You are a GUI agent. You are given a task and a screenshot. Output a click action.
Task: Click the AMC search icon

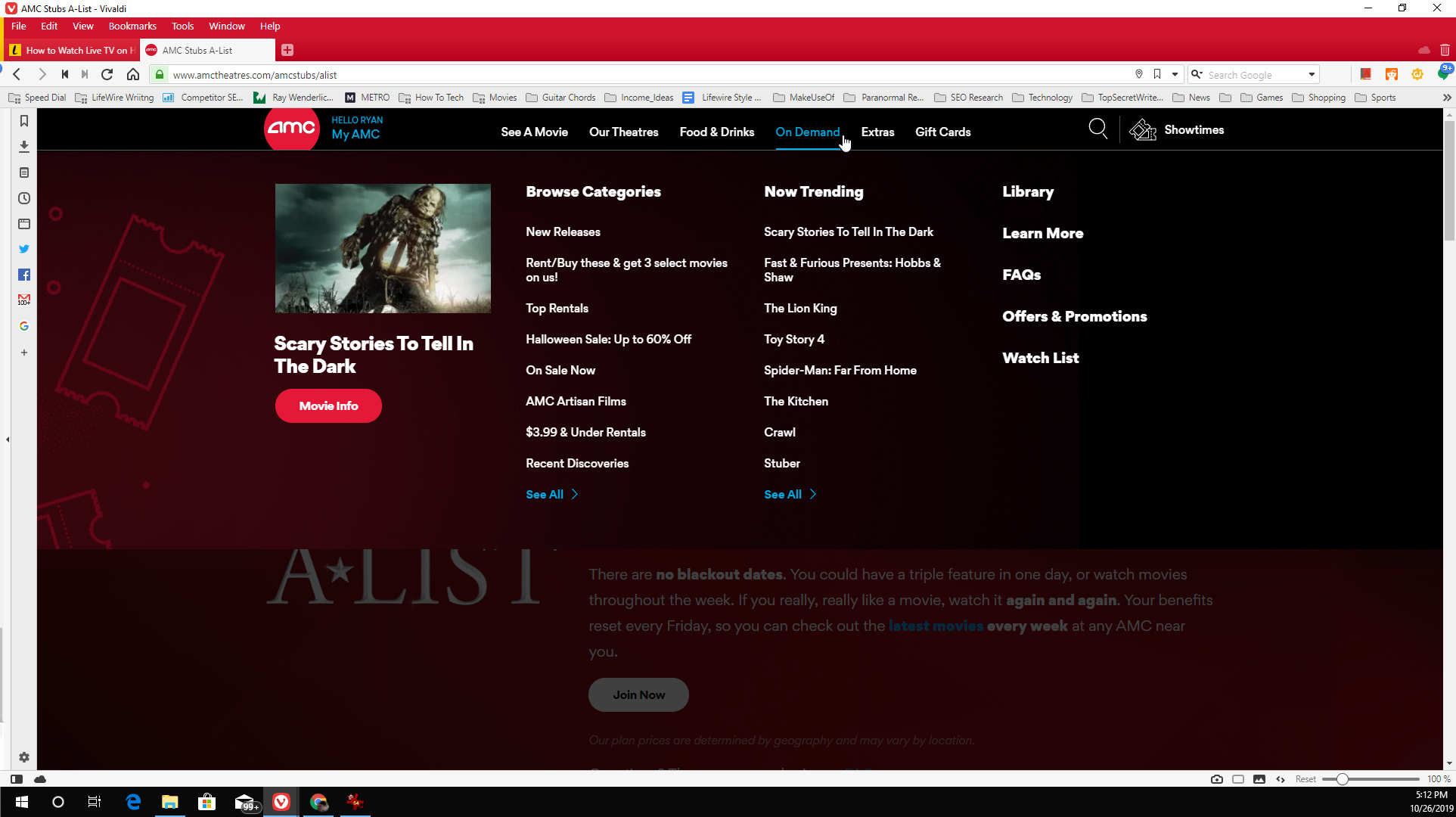1098,130
